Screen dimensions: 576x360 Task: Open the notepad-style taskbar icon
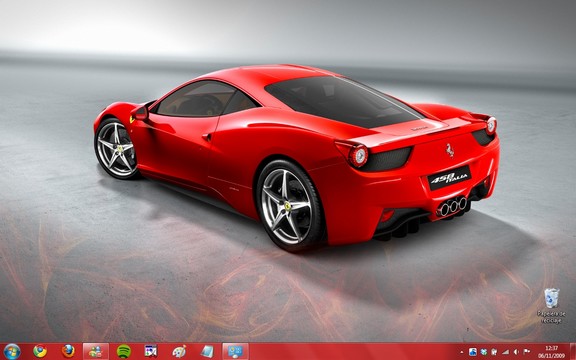(207, 352)
